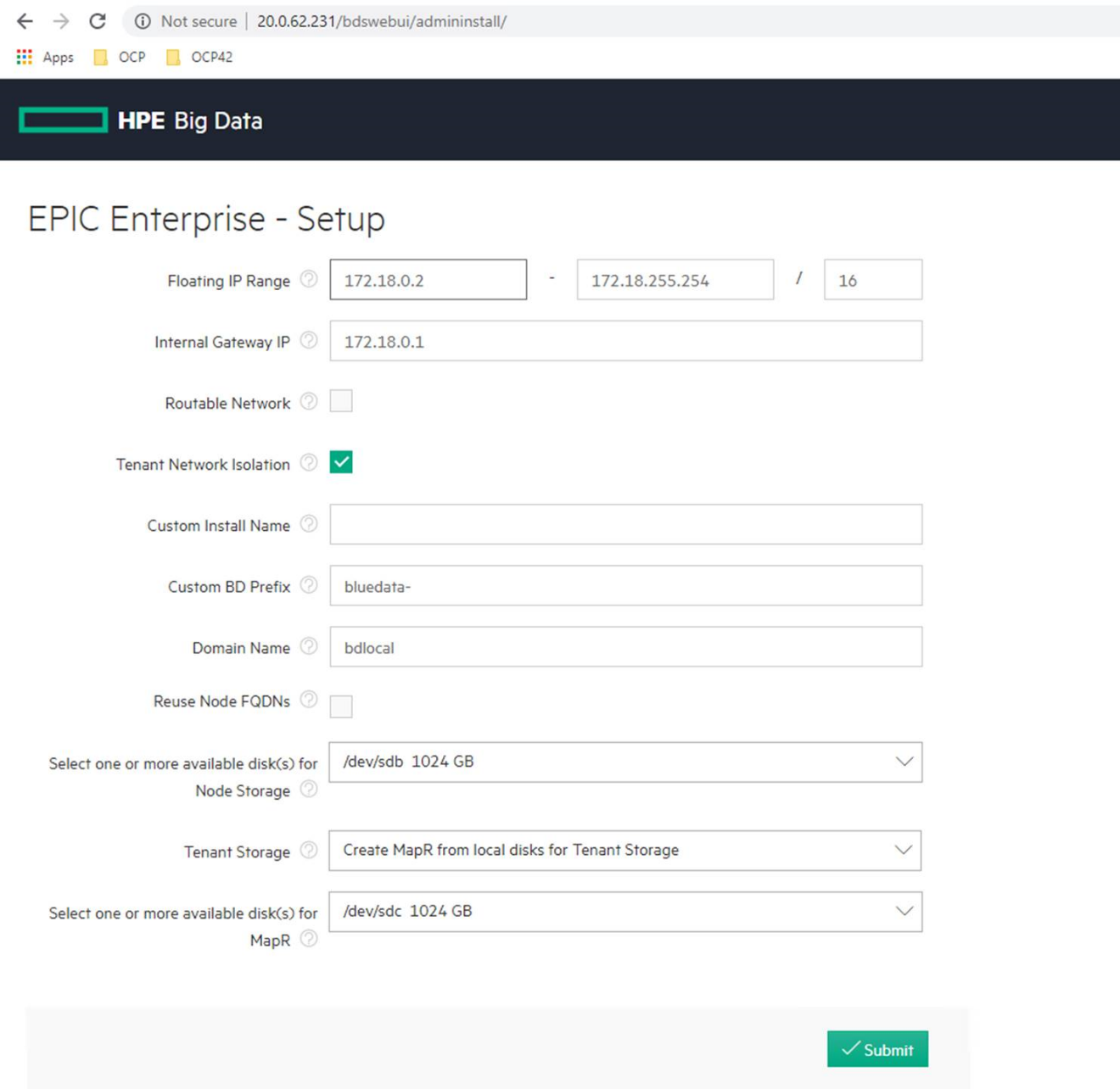The height and width of the screenshot is (1089, 1120).
Task: Click the subnet mask field showing 16
Action: click(x=873, y=280)
